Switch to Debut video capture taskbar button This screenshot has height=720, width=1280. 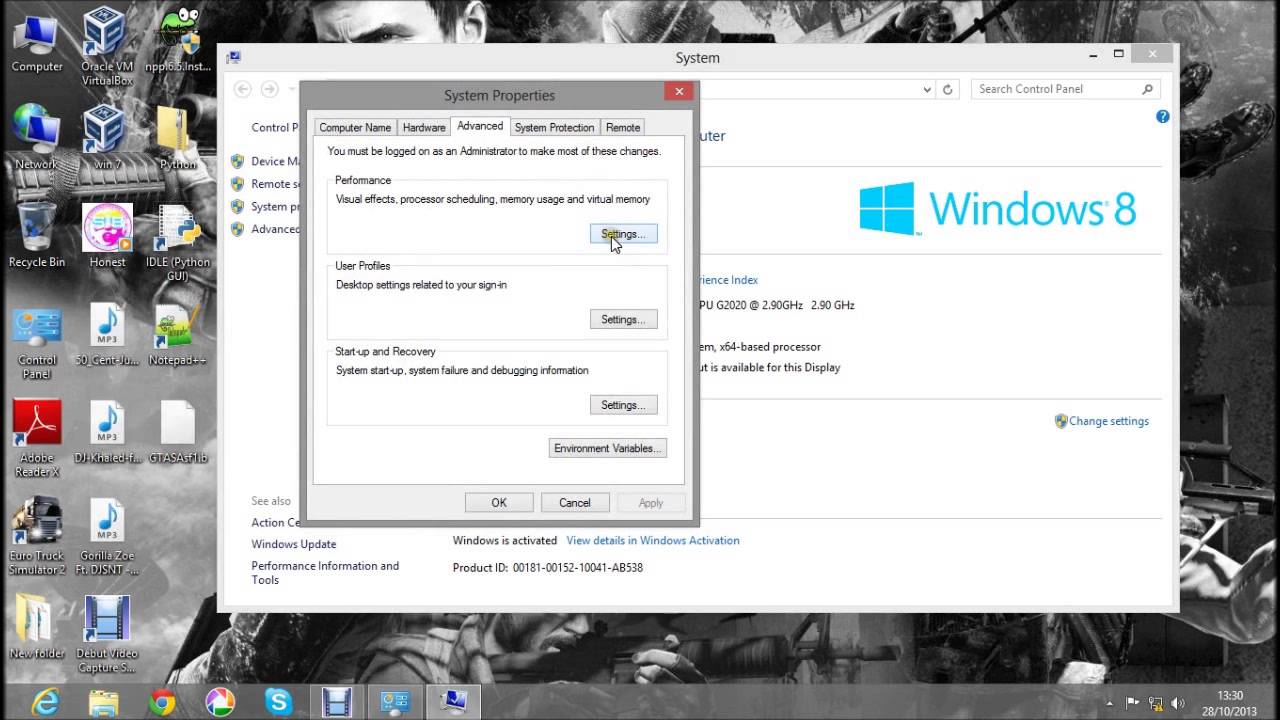point(337,701)
